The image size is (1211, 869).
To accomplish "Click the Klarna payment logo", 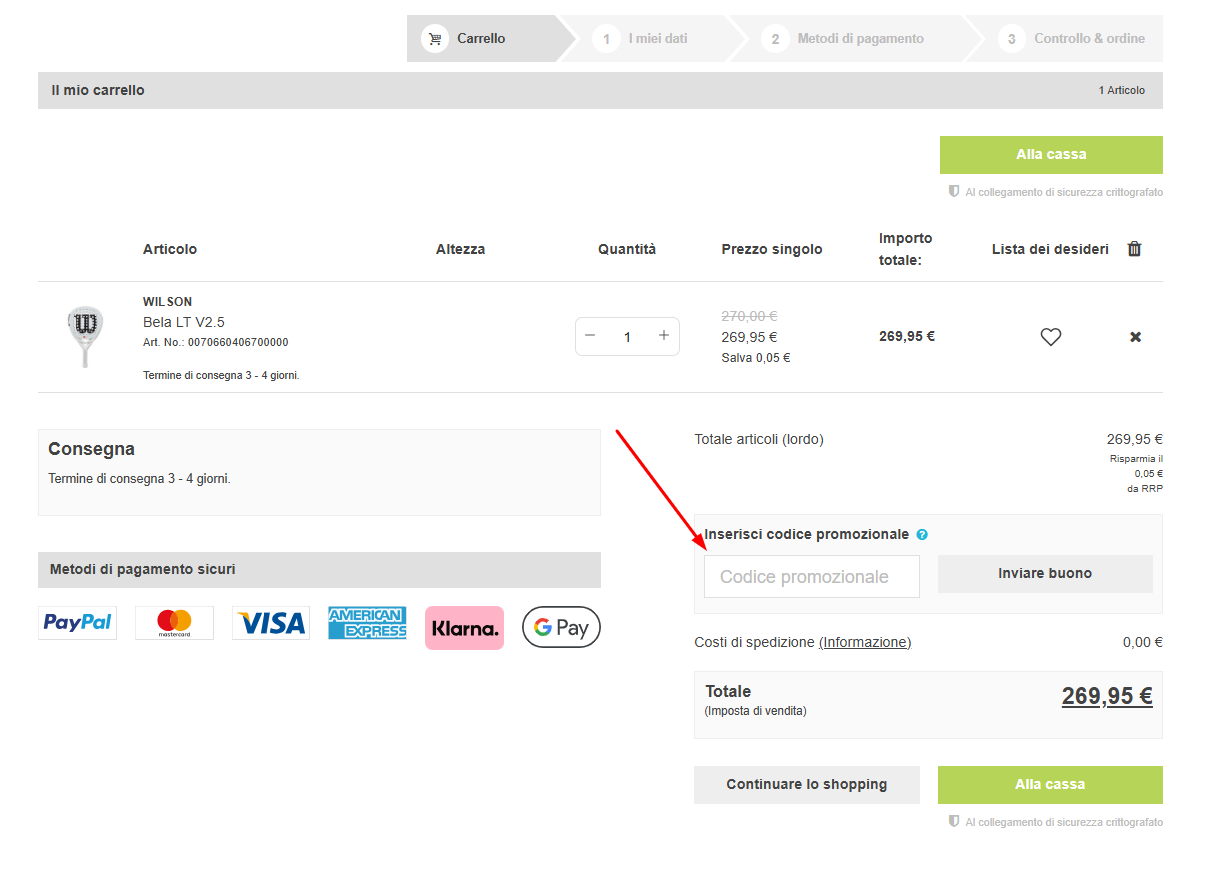I will (464, 628).
